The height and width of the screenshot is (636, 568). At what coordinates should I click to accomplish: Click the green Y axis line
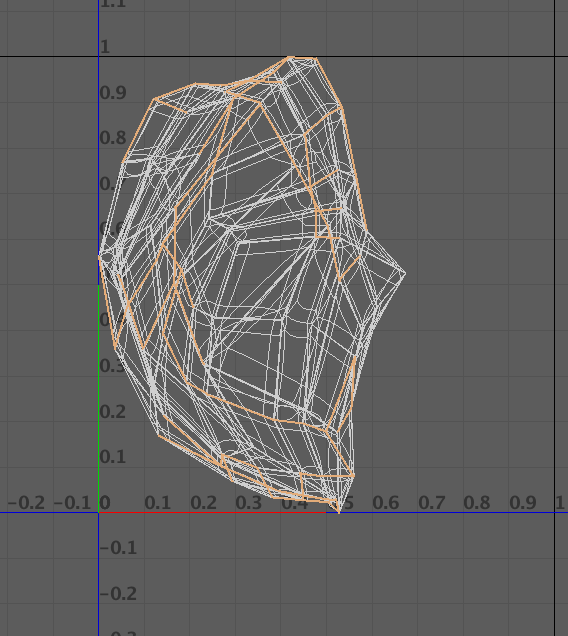pos(99,398)
